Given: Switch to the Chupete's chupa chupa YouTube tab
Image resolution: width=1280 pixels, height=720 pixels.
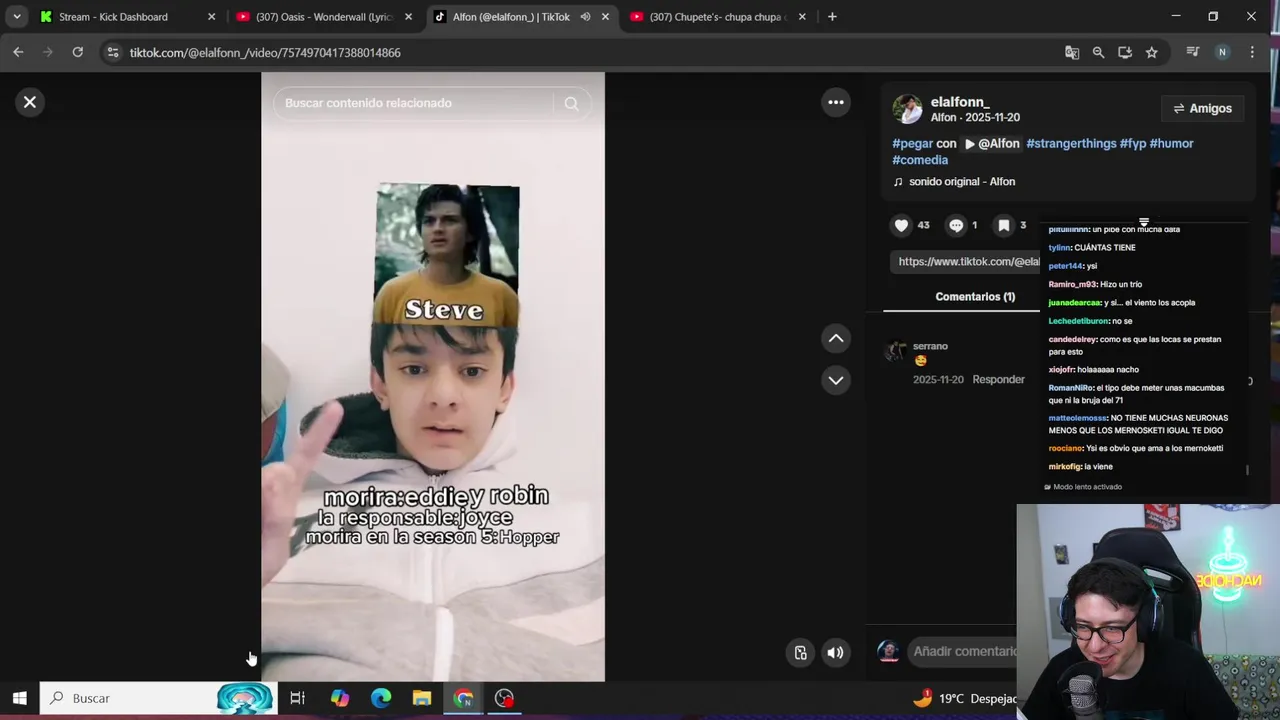Looking at the screenshot, I should click(718, 17).
